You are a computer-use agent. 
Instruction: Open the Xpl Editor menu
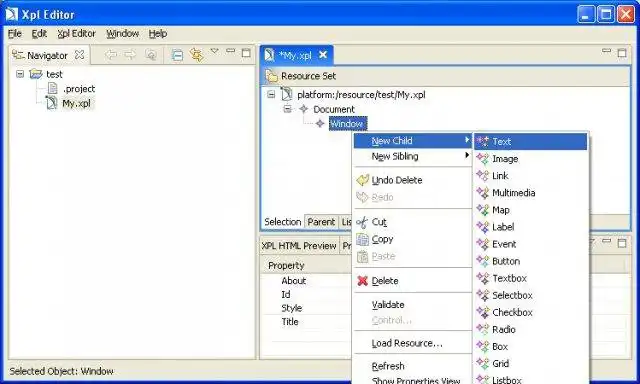click(x=76, y=33)
